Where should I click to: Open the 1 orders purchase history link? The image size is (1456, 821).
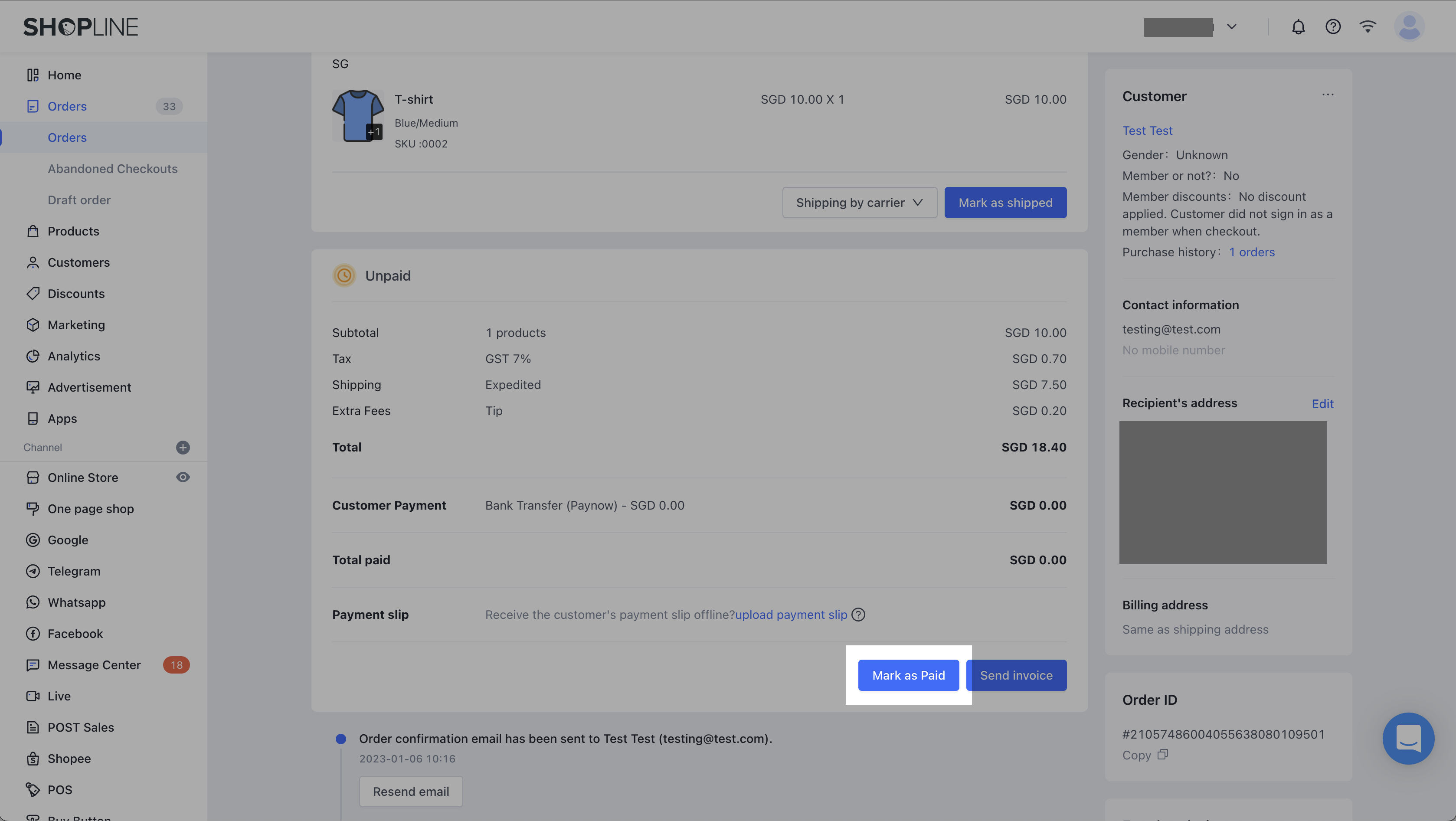click(x=1252, y=252)
